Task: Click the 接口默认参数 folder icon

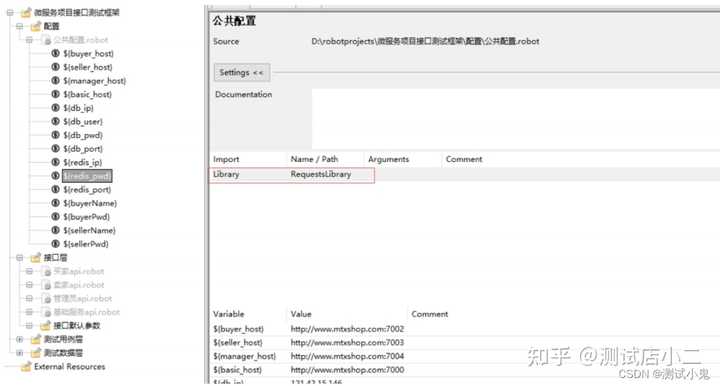Action: click(x=45, y=326)
